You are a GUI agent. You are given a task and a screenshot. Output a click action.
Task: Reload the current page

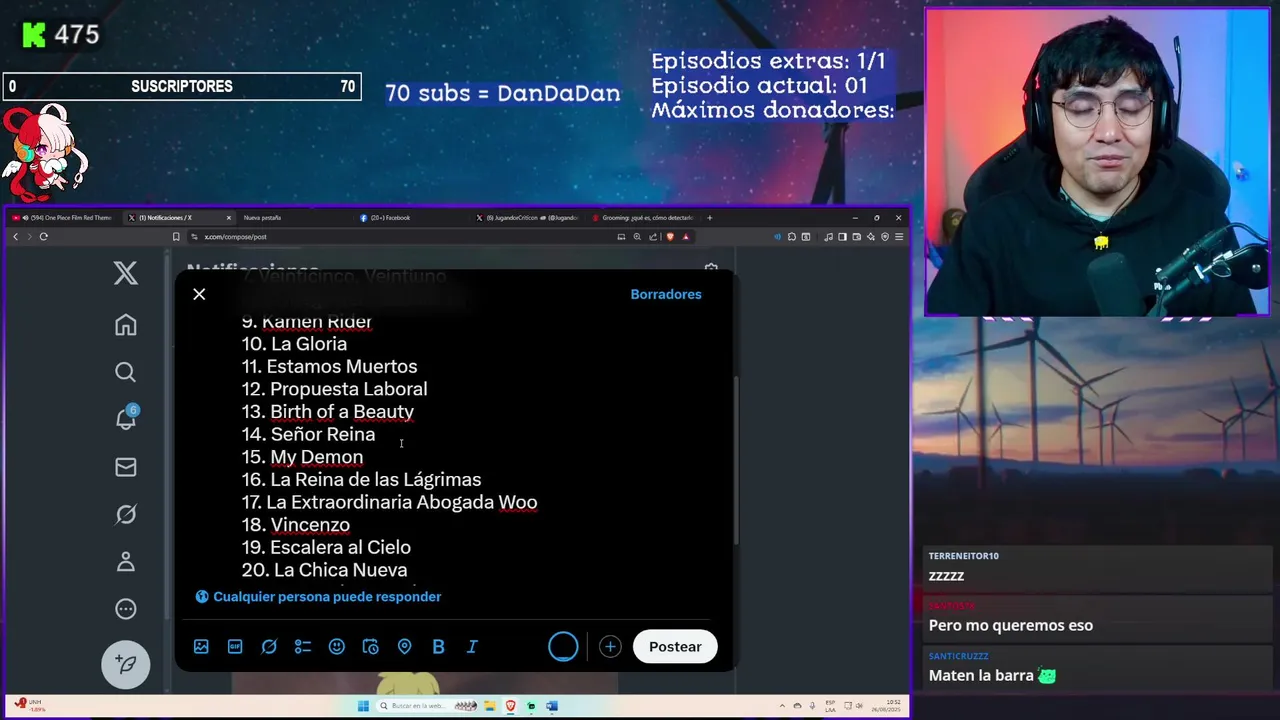pos(43,237)
